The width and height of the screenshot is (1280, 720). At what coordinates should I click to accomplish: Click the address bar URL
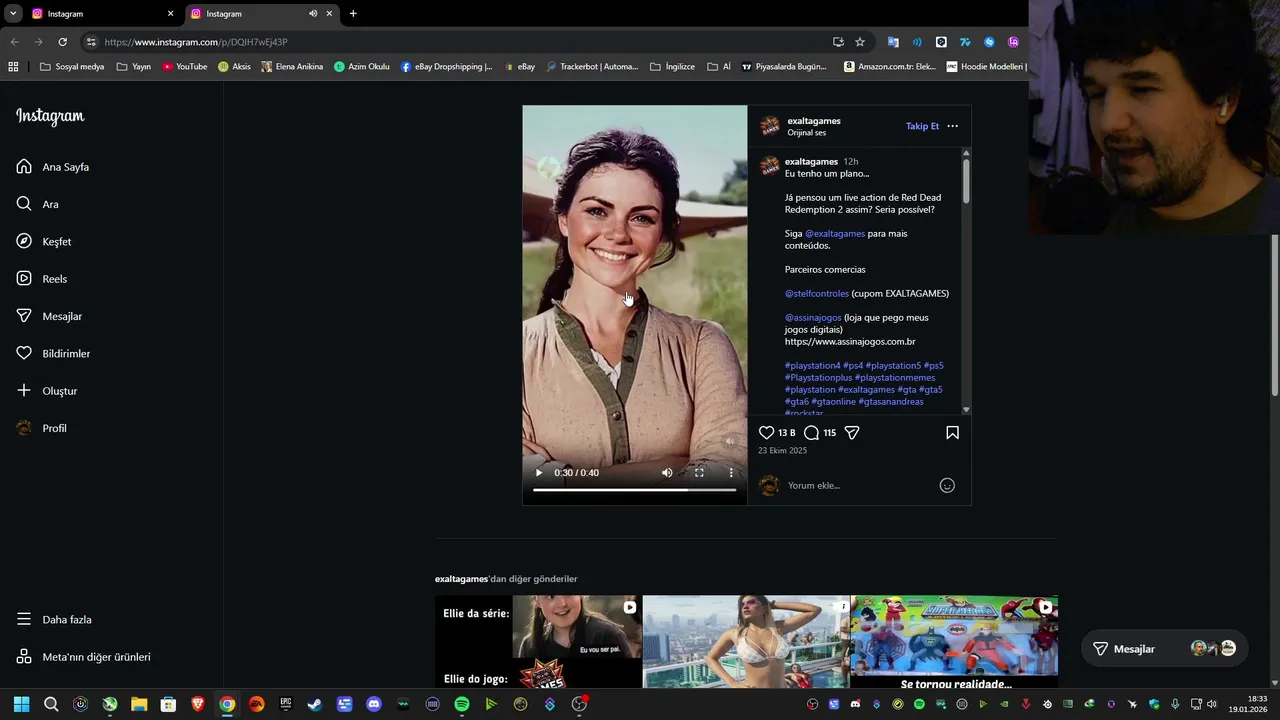click(x=196, y=42)
